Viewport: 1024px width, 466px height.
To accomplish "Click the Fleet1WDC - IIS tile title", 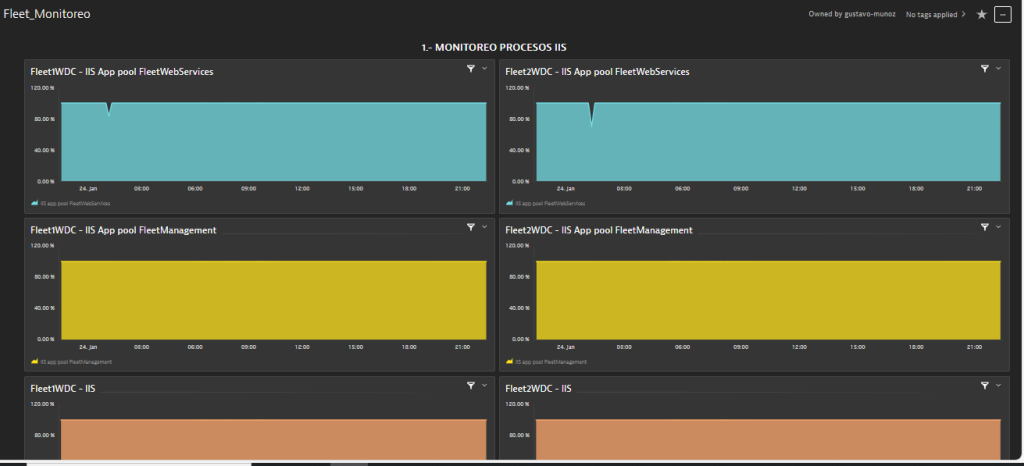I will point(63,389).
